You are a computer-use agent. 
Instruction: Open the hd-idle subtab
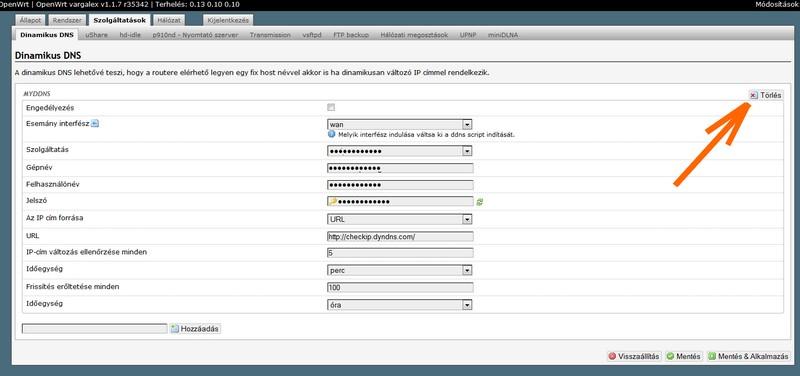point(130,35)
